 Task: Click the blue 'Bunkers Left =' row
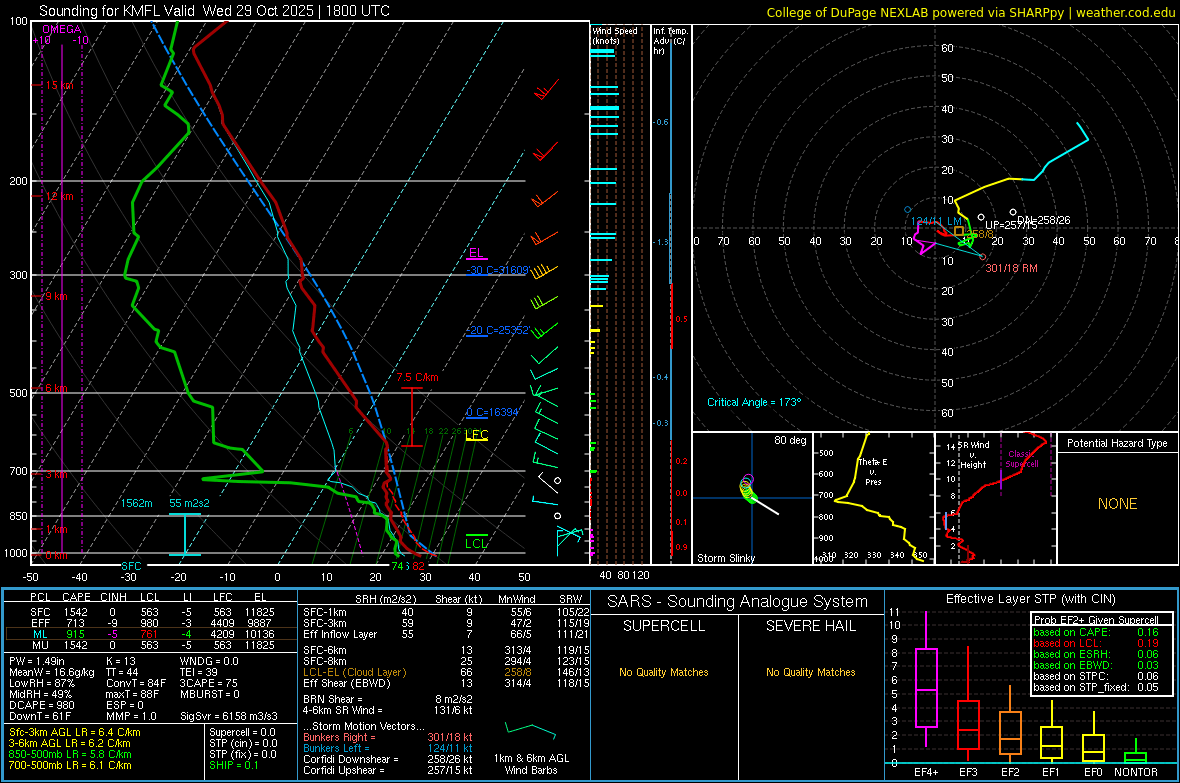click(388, 748)
